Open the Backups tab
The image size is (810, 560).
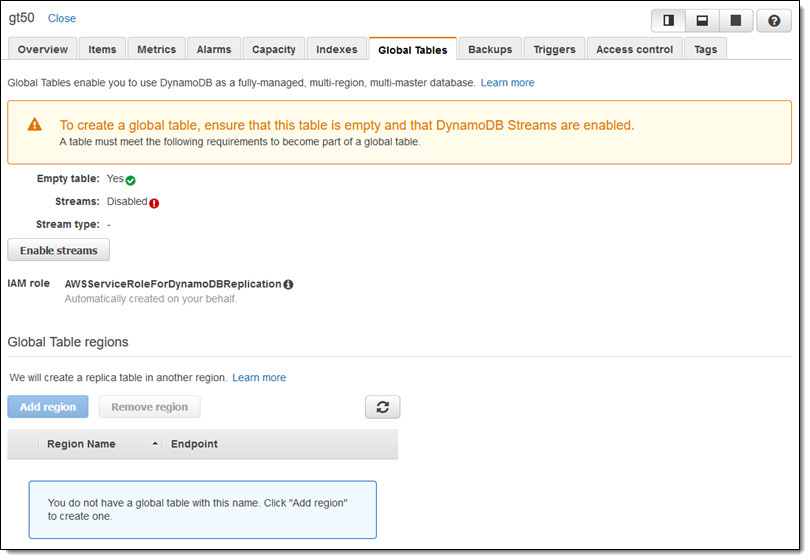point(490,50)
